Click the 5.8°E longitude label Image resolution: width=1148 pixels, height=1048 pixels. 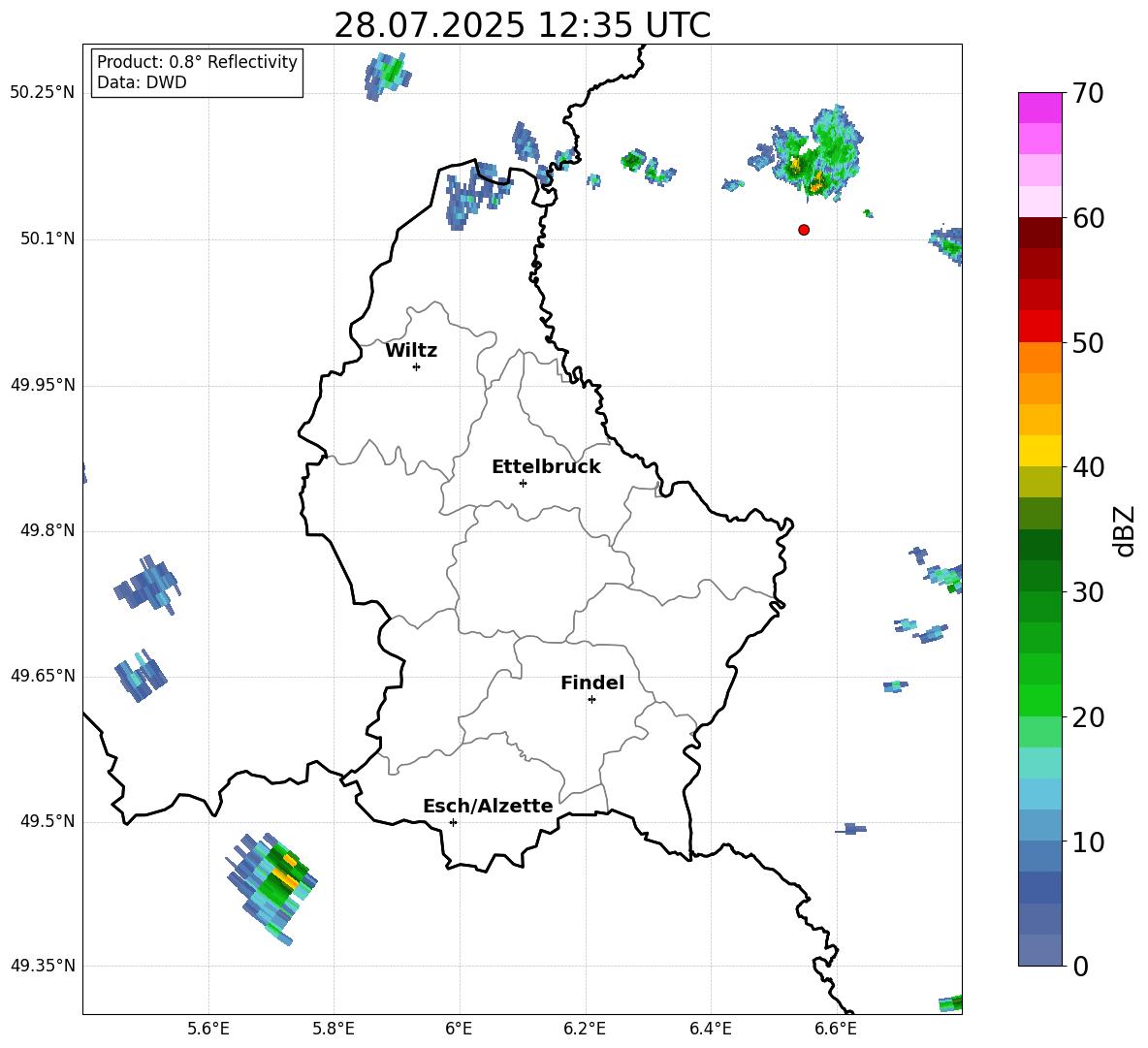coord(334,1029)
